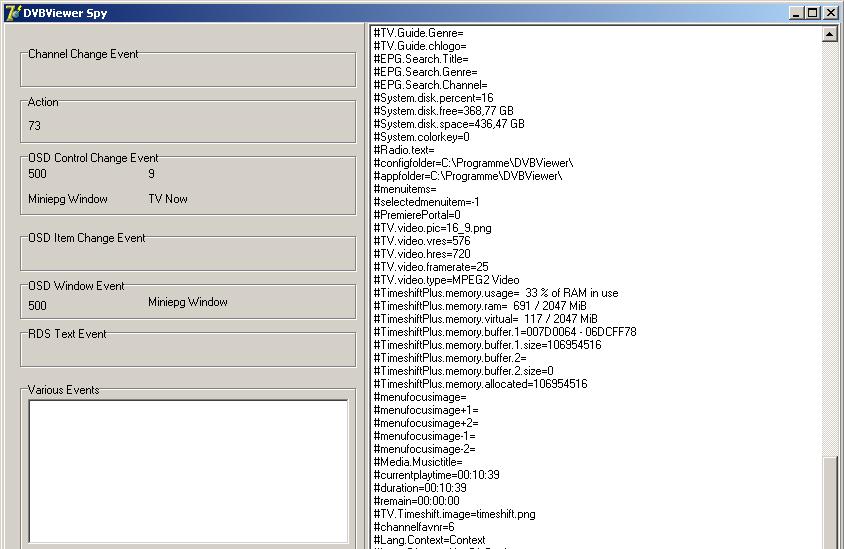Close the DVBViewer Spy window
844x549 pixels.
(x=831, y=13)
